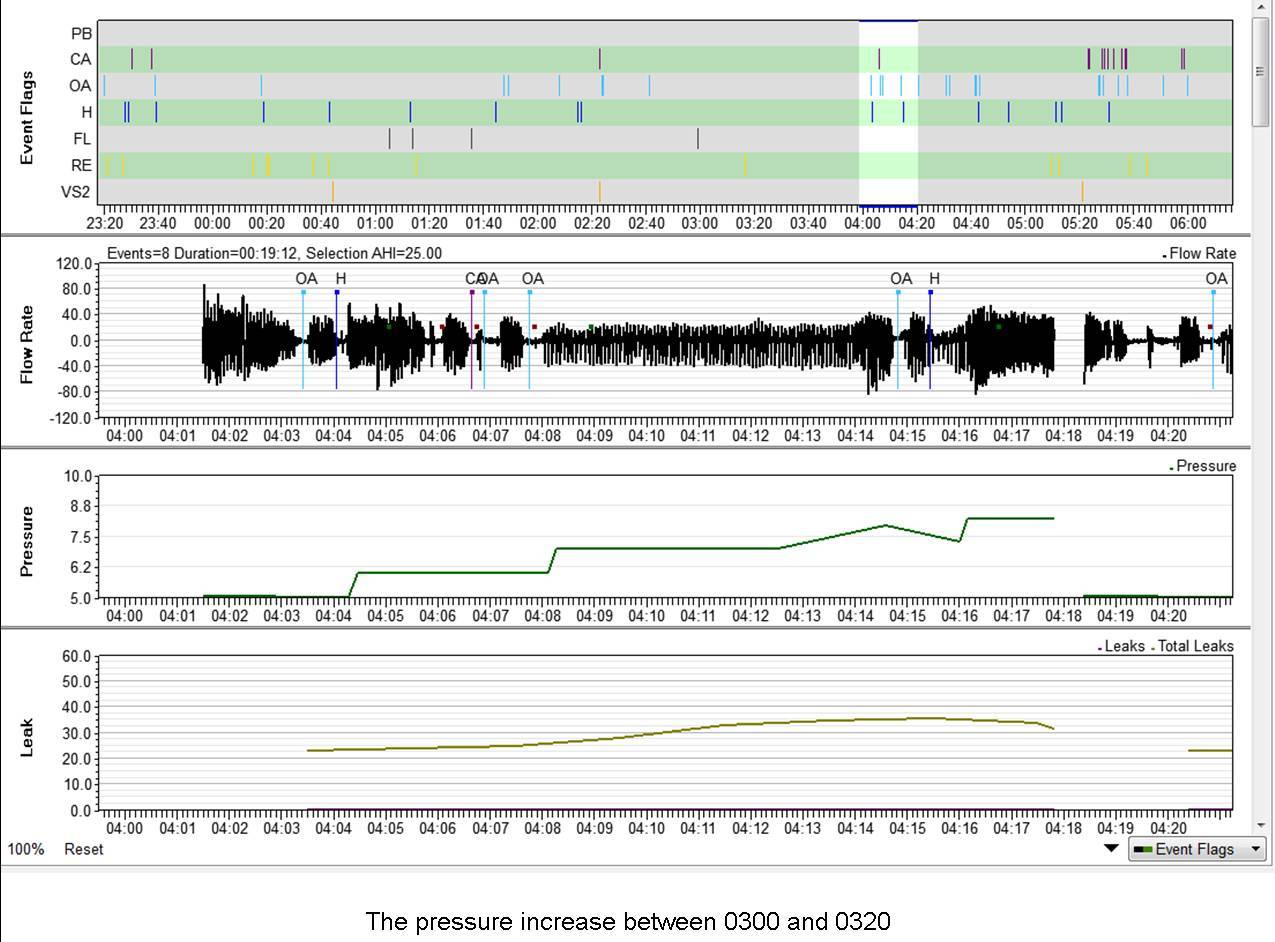The width and height of the screenshot is (1275, 942).
Task: Open the Event Flags graph dropdown
Action: pyautogui.click(x=1196, y=850)
